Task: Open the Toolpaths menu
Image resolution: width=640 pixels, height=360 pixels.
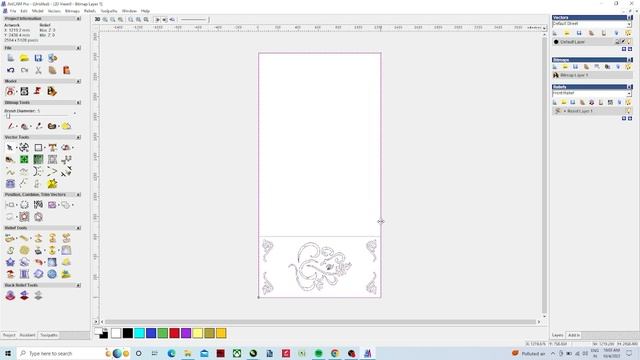Action: (109, 11)
